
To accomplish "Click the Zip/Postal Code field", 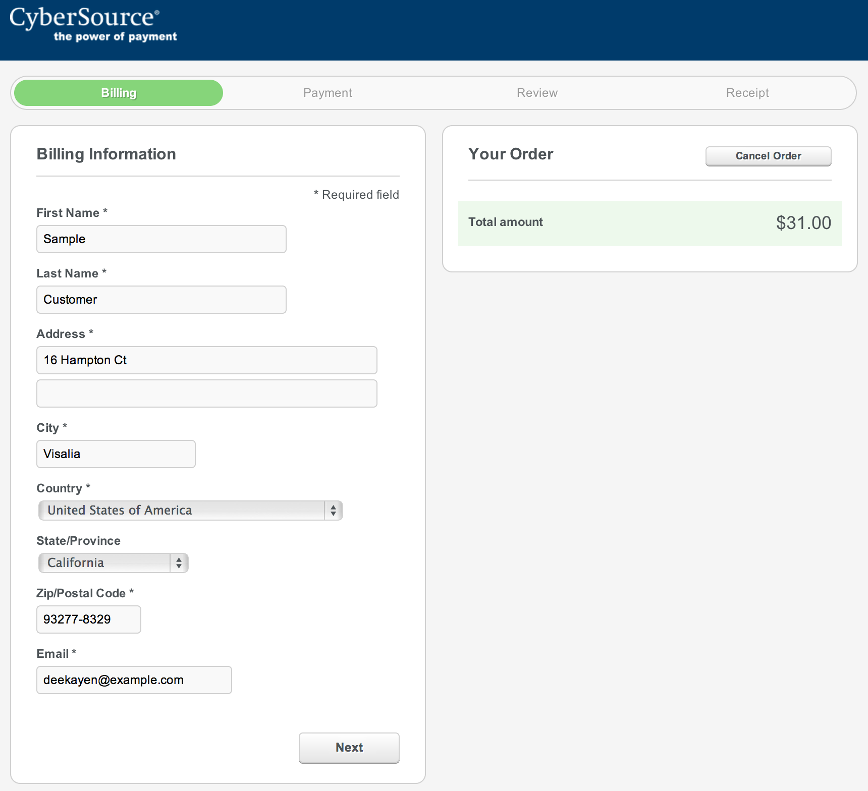I will [88, 619].
